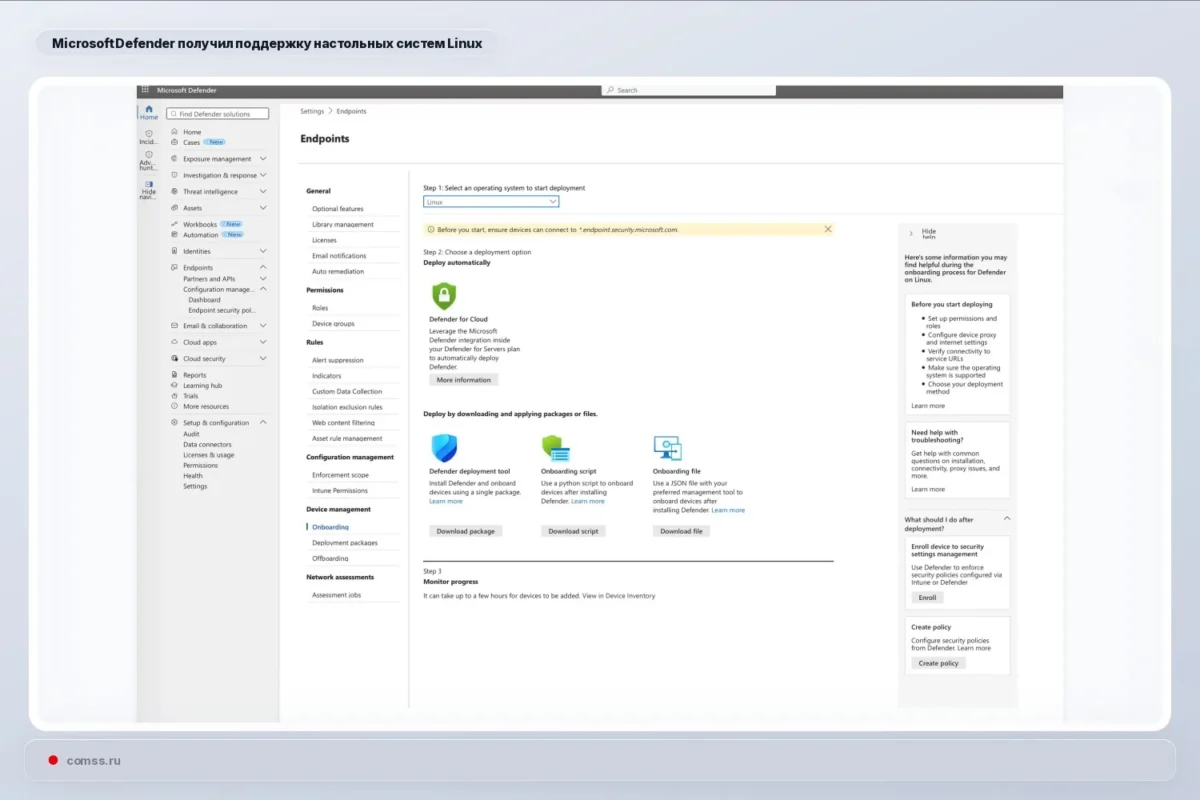This screenshot has width=1200, height=800.
Task: Open Licenses & usage in navigation
Action: coord(209,455)
